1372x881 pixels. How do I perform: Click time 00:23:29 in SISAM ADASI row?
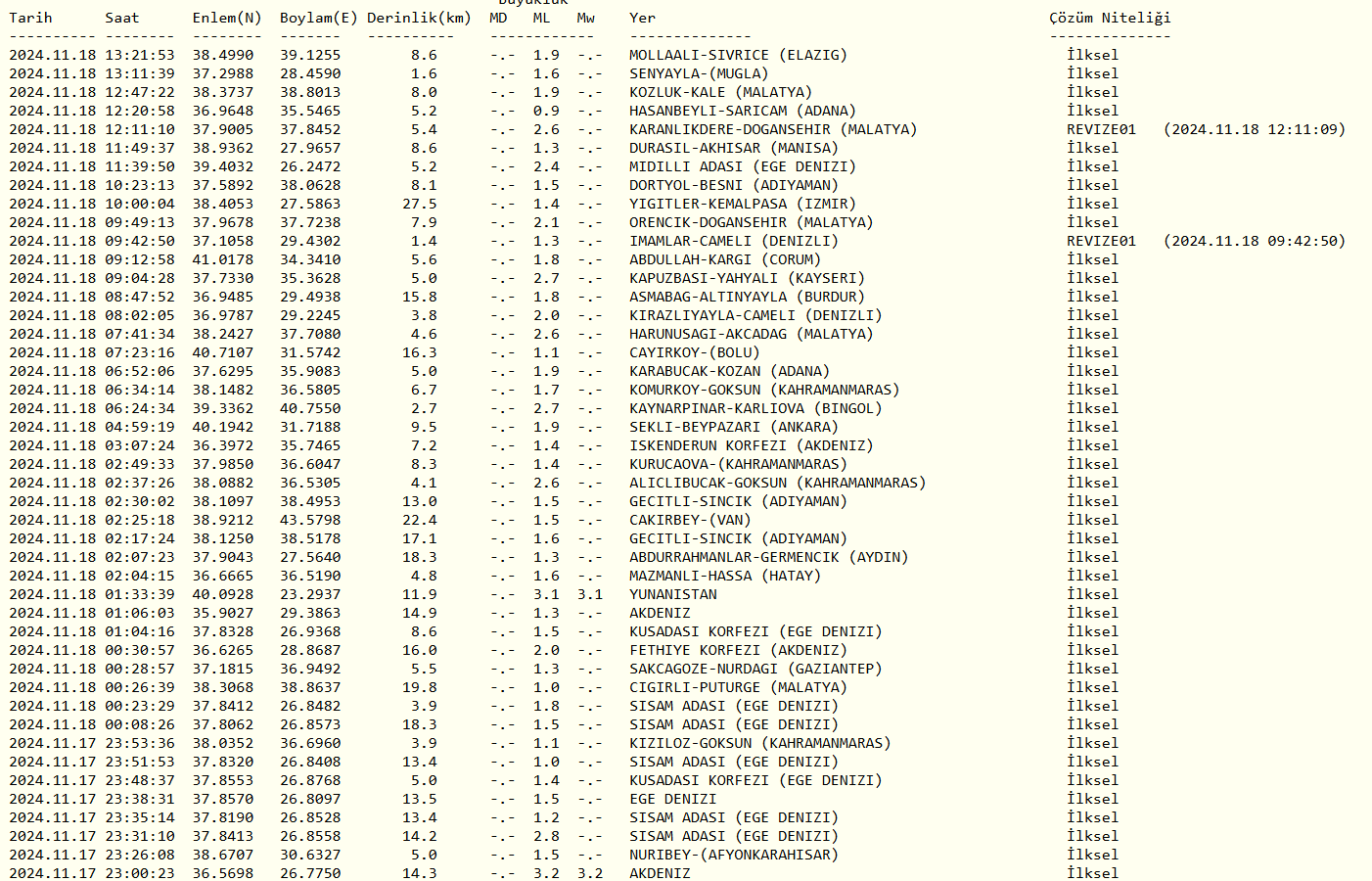point(140,706)
